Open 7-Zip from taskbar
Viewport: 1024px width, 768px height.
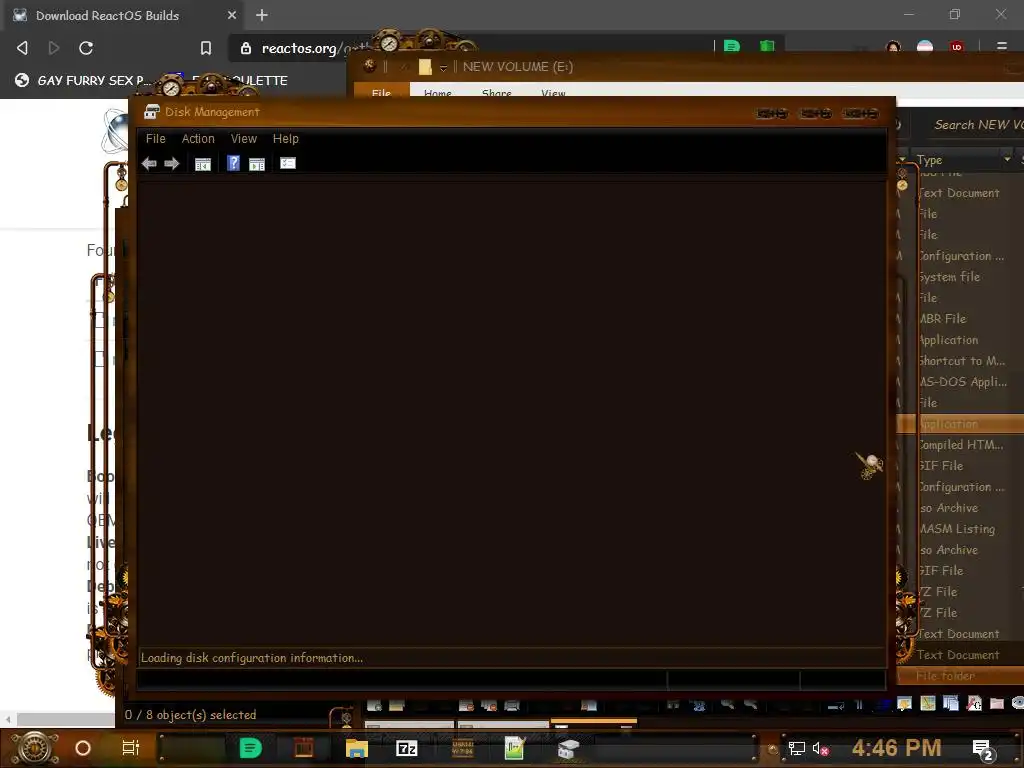click(x=407, y=748)
